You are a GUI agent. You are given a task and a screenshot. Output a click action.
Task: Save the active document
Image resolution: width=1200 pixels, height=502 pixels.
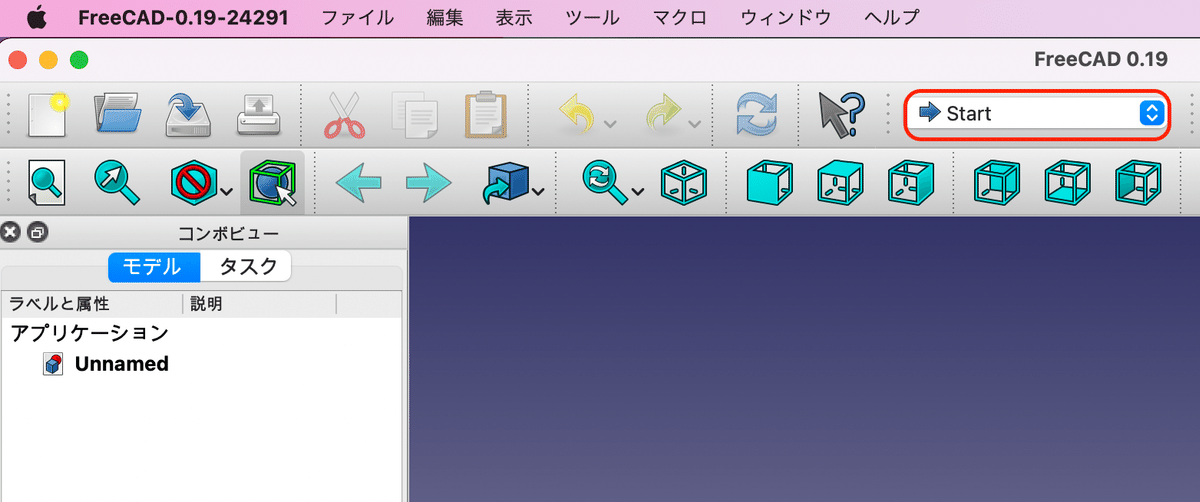point(190,114)
